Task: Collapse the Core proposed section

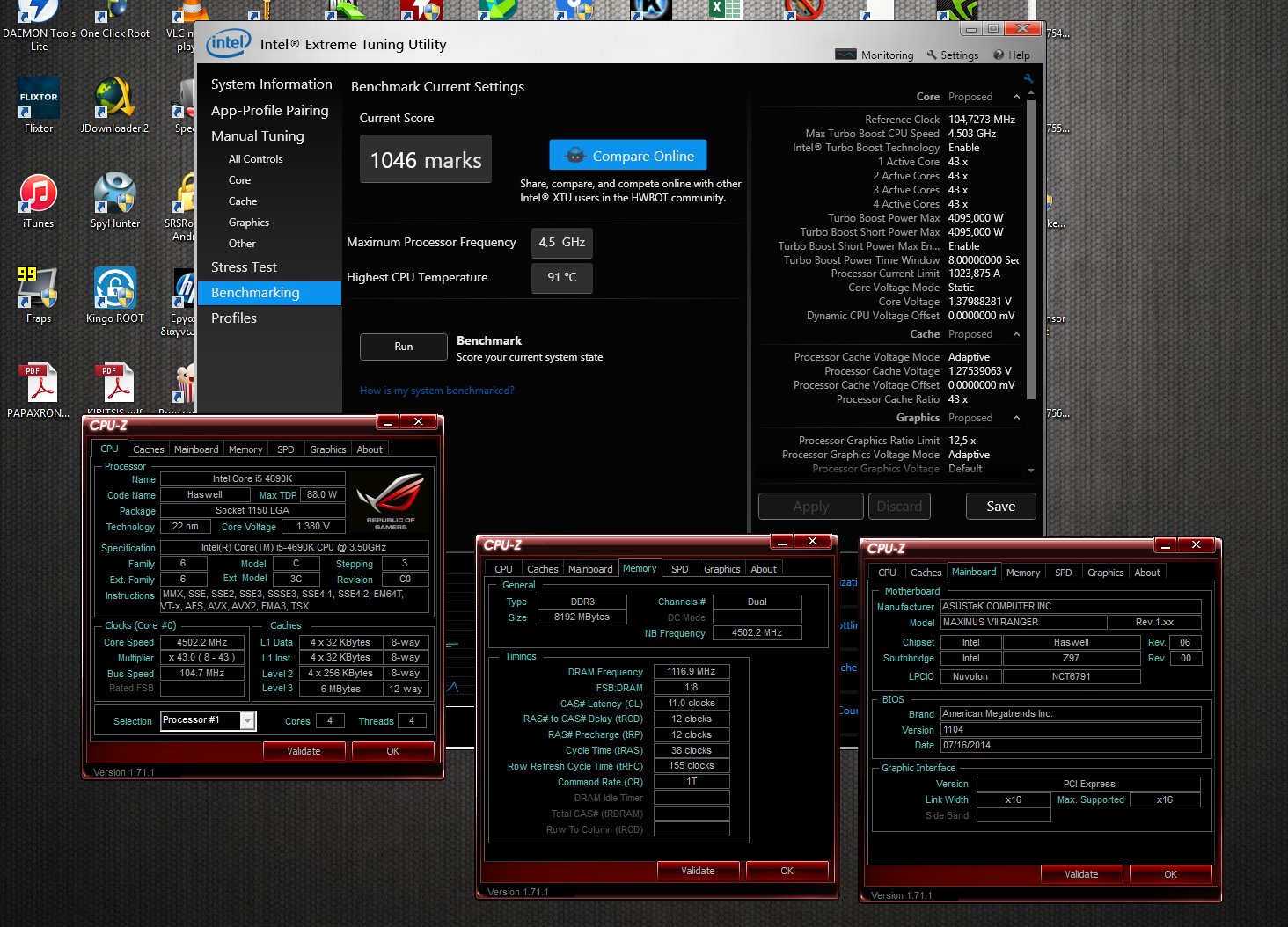Action: click(x=1016, y=97)
